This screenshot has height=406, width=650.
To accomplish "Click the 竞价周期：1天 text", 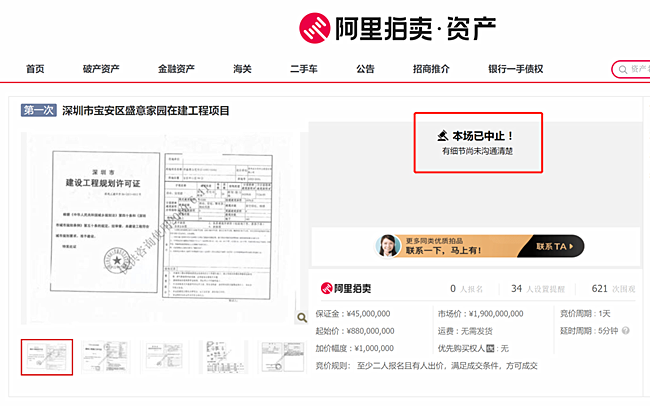I will [585, 314].
